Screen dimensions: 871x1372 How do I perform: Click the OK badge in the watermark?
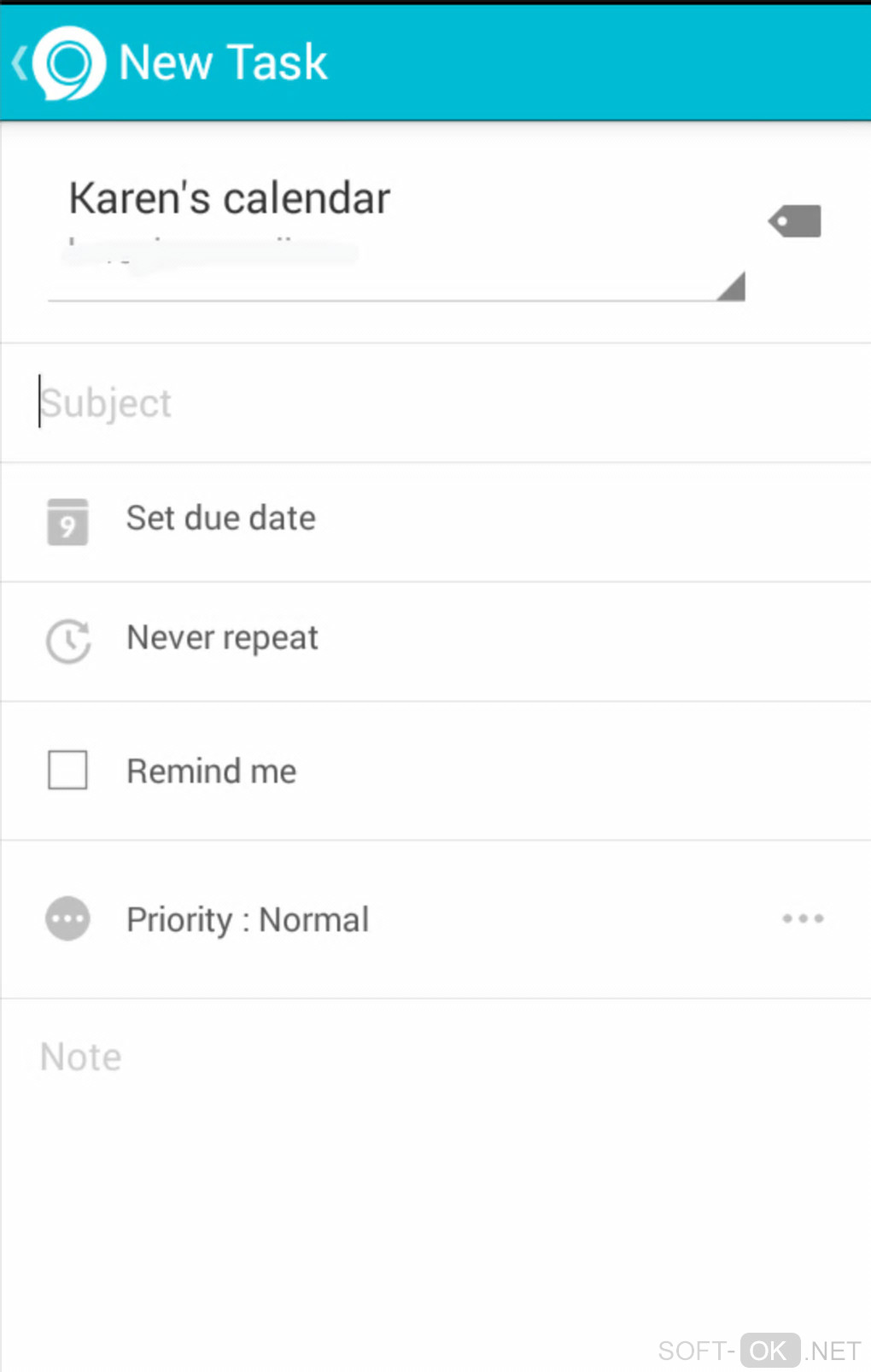pyautogui.click(x=769, y=1351)
